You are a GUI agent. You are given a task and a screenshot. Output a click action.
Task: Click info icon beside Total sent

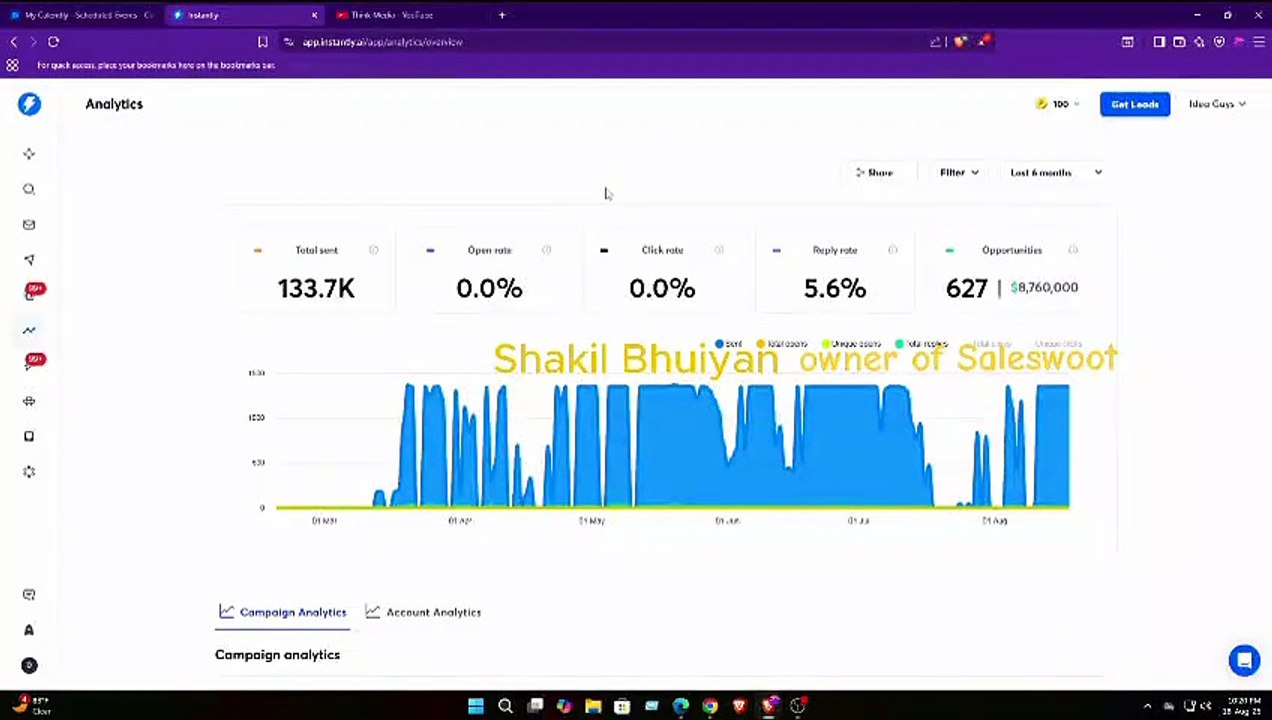click(373, 250)
